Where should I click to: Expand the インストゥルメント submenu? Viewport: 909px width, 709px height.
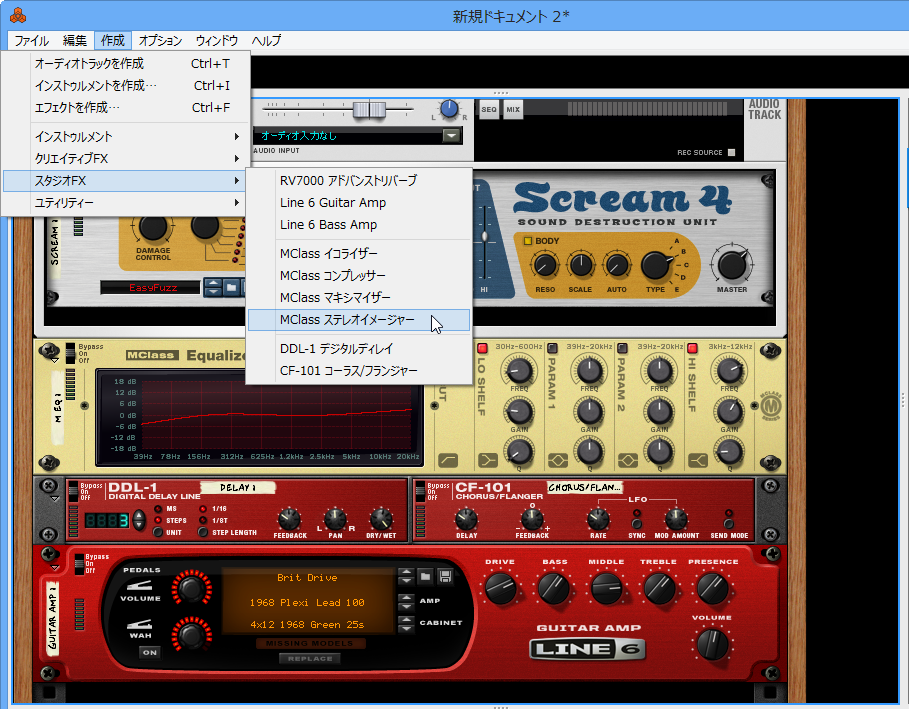pyautogui.click(x=126, y=137)
